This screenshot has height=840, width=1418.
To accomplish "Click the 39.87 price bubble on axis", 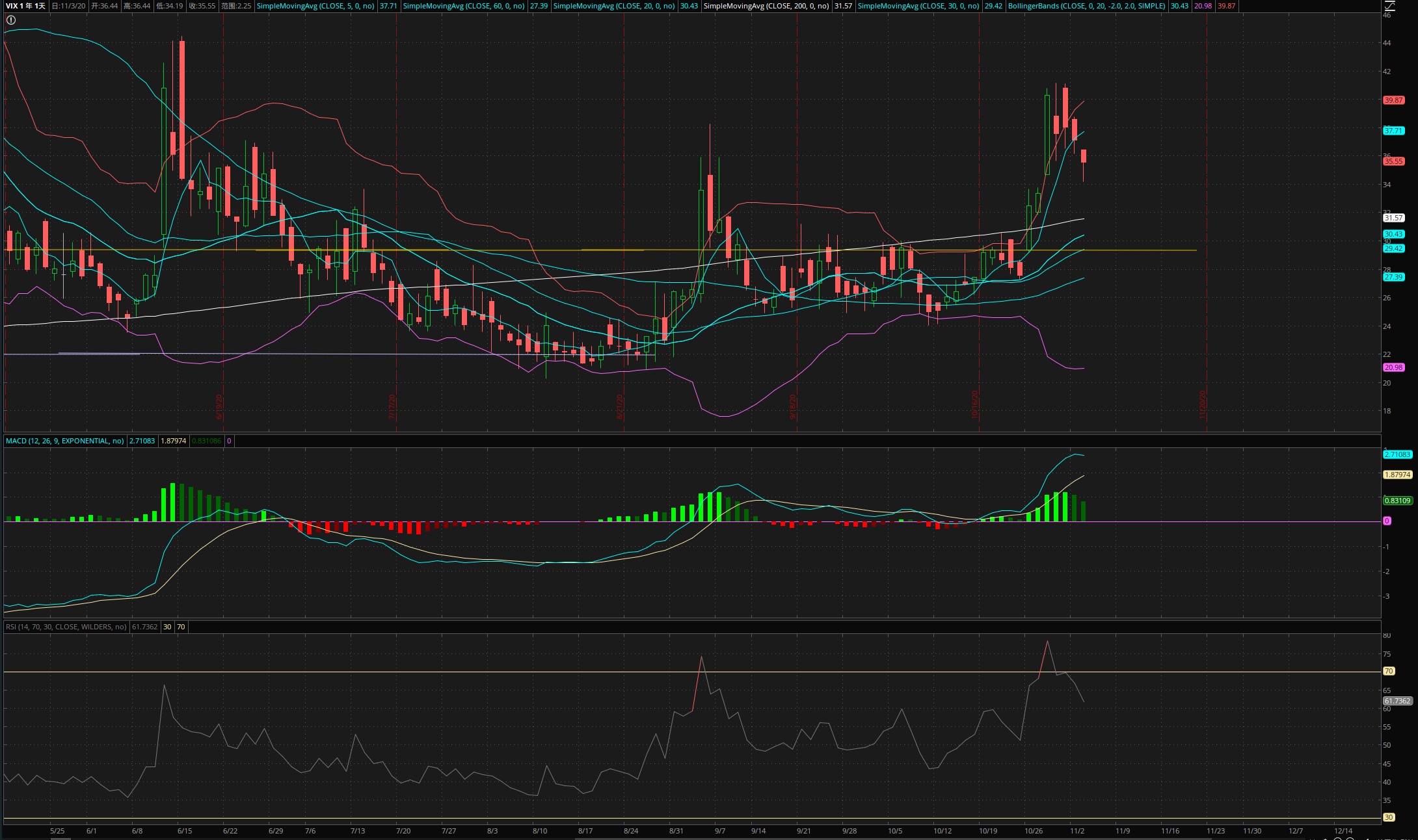I will tap(1393, 100).
